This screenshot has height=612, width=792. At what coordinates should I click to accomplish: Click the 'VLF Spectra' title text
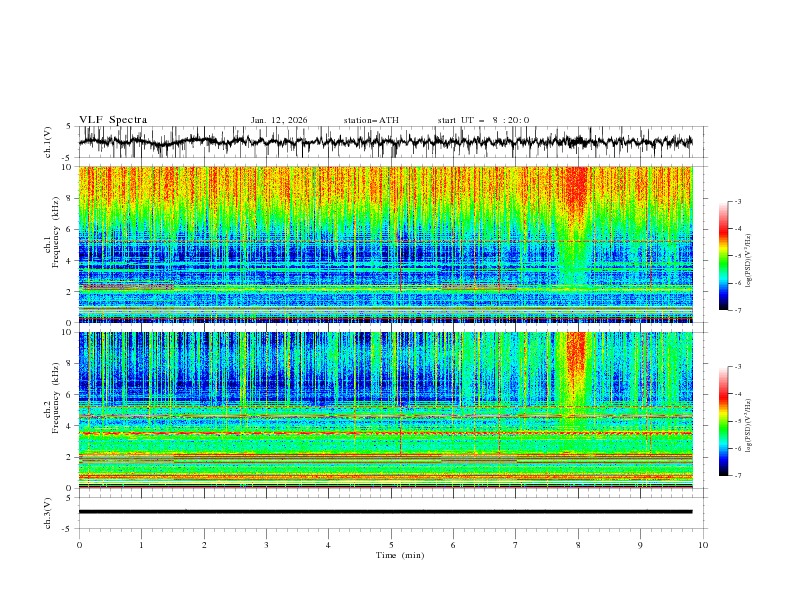tap(113, 120)
